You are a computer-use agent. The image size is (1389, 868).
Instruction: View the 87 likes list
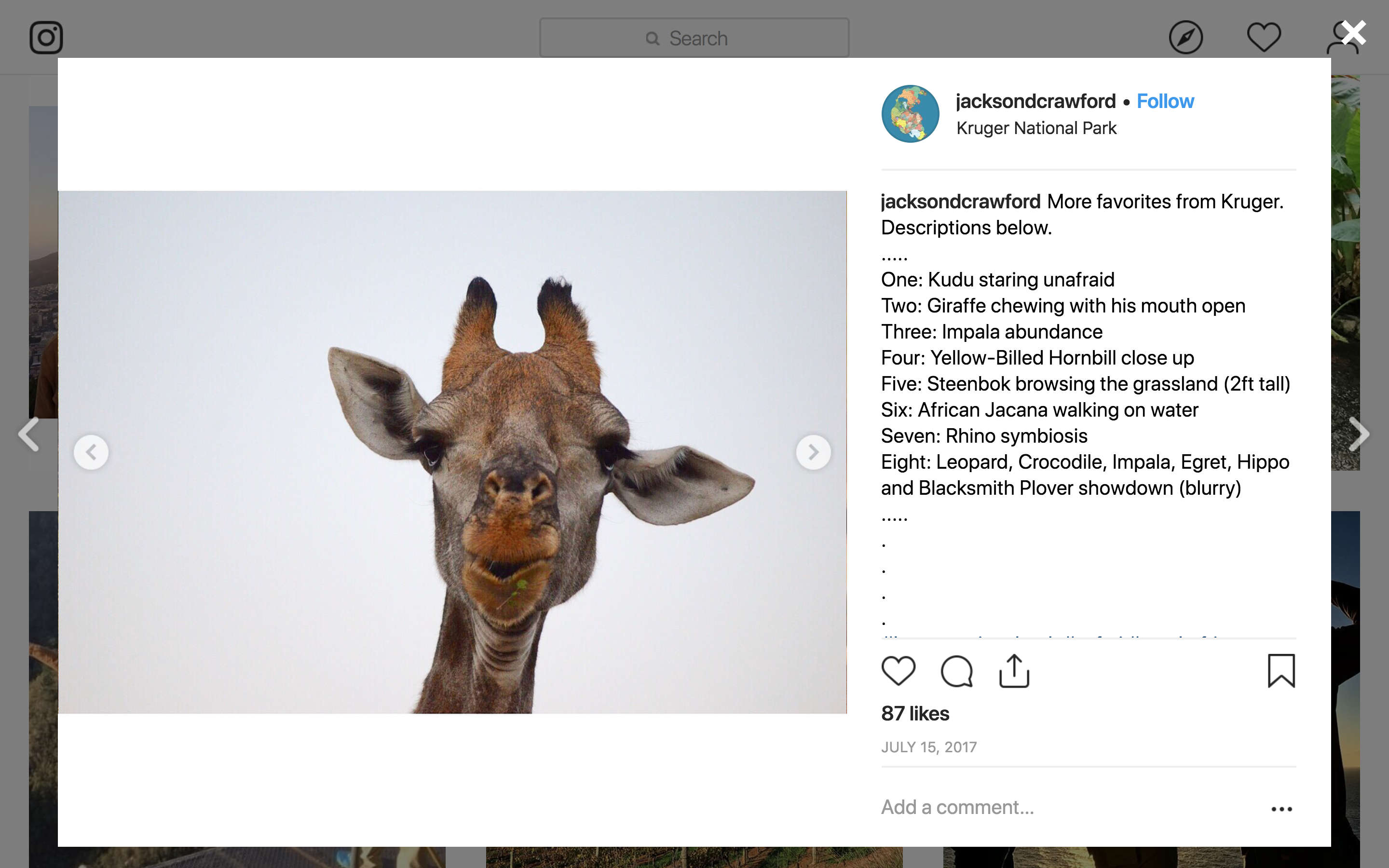click(x=915, y=714)
